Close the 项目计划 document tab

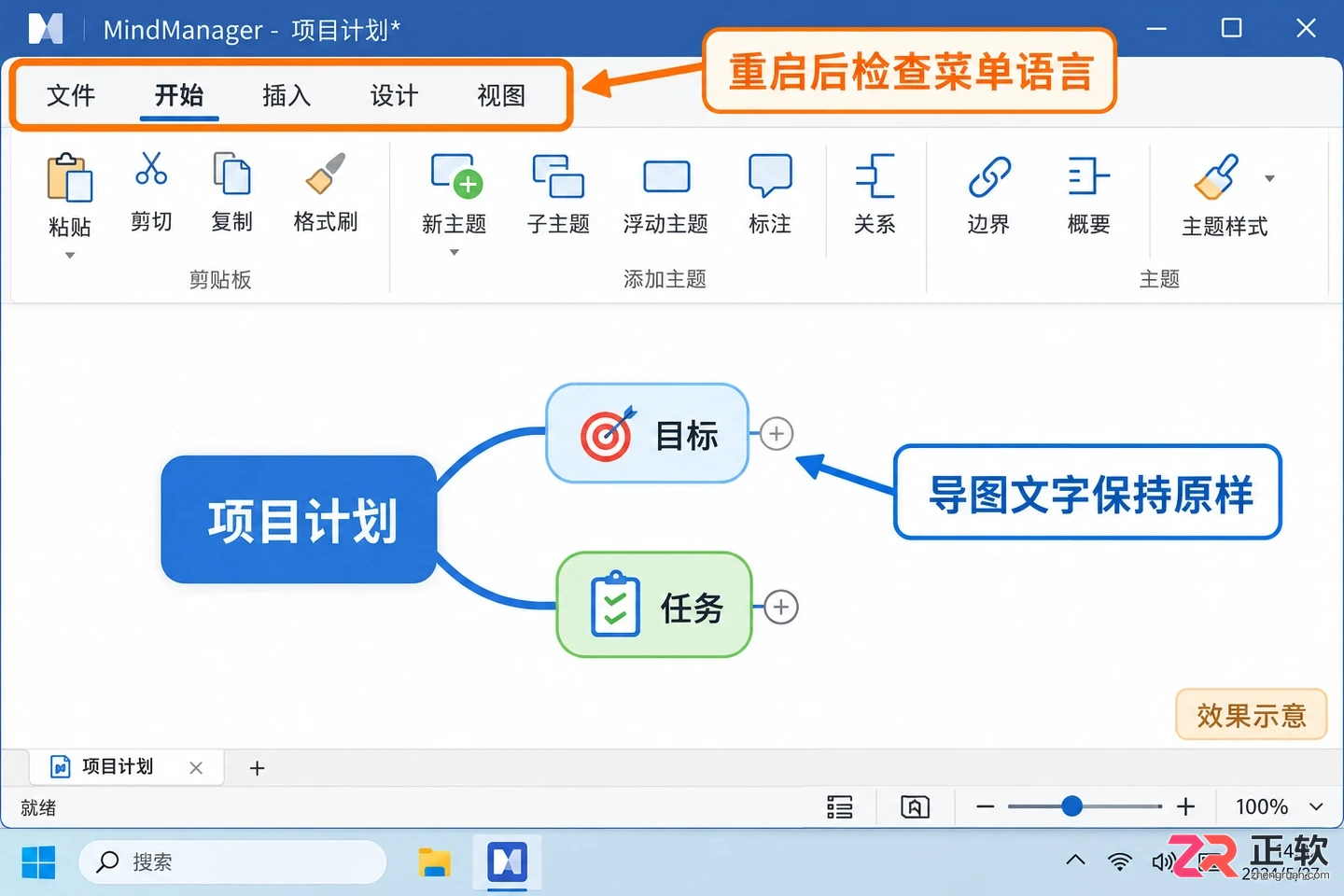click(x=196, y=767)
